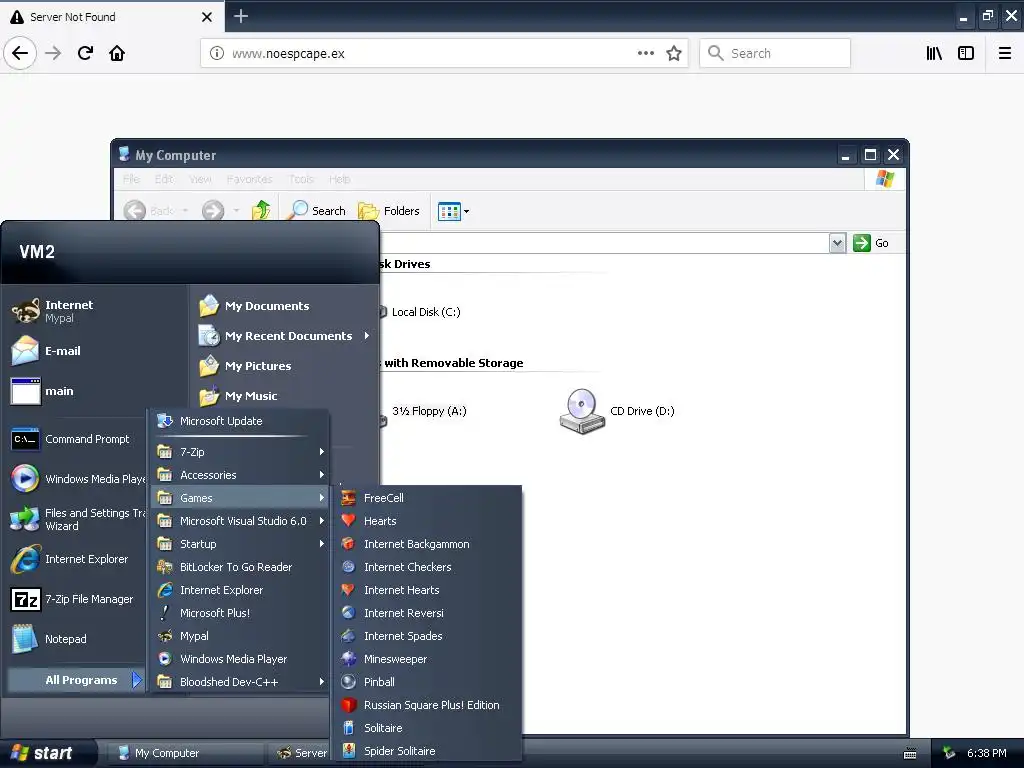Click the Games folder entry

[x=240, y=498]
